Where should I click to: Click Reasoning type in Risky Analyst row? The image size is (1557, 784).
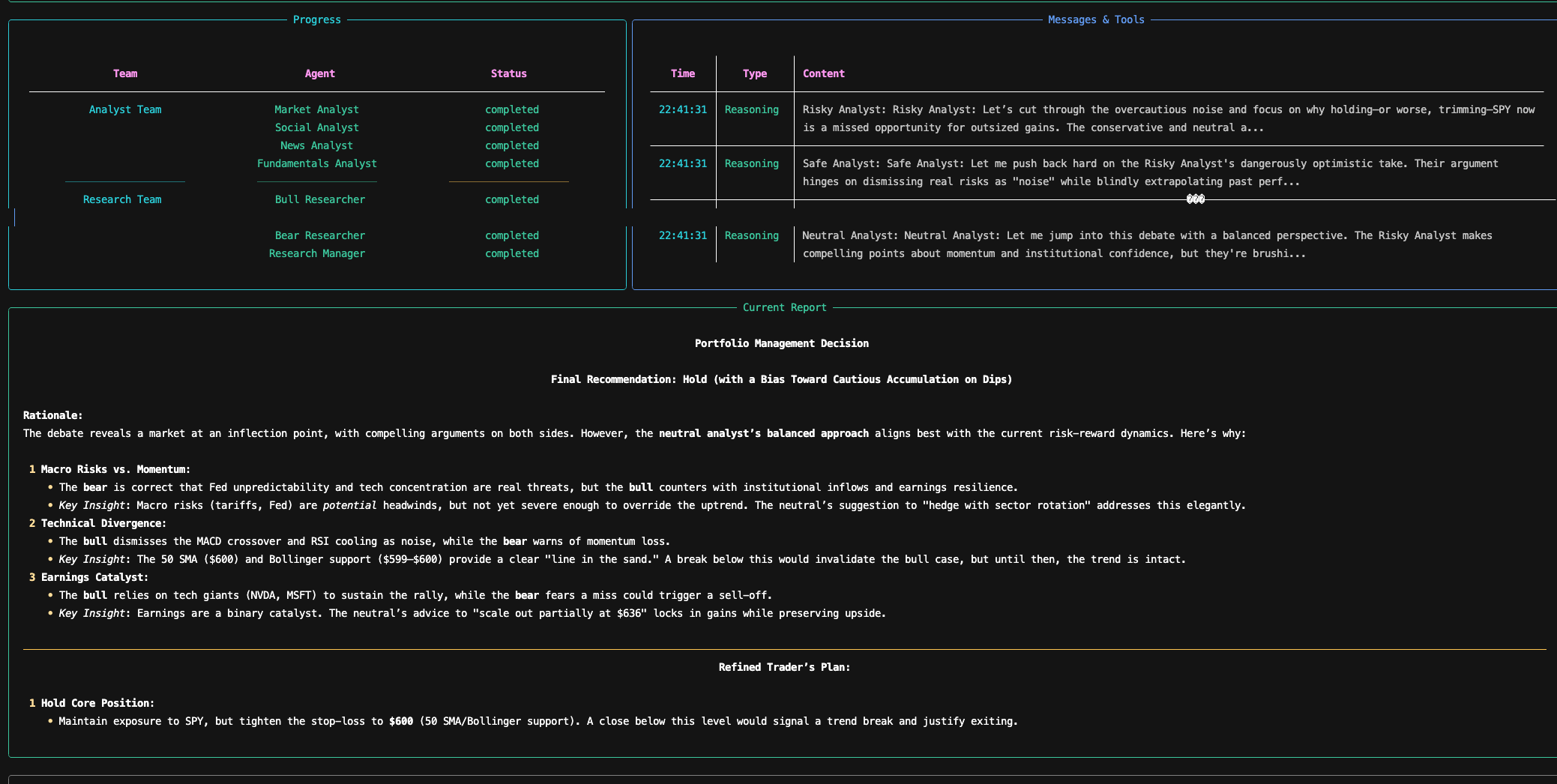[x=752, y=109]
